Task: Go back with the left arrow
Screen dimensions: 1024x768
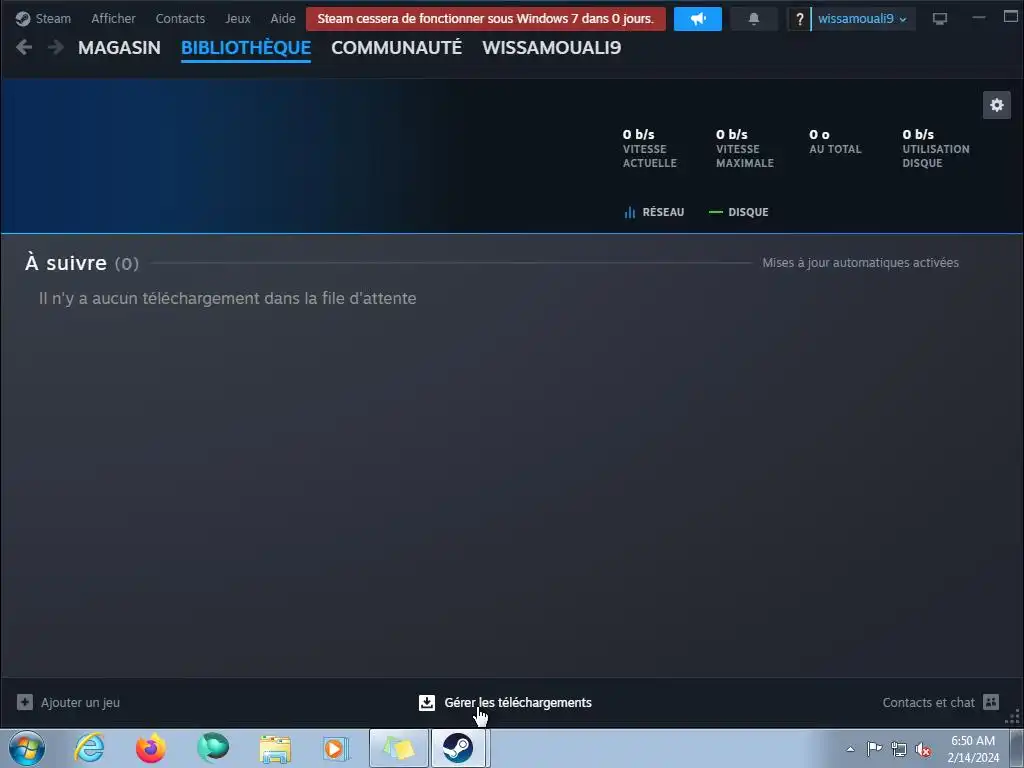Action: 24,47
